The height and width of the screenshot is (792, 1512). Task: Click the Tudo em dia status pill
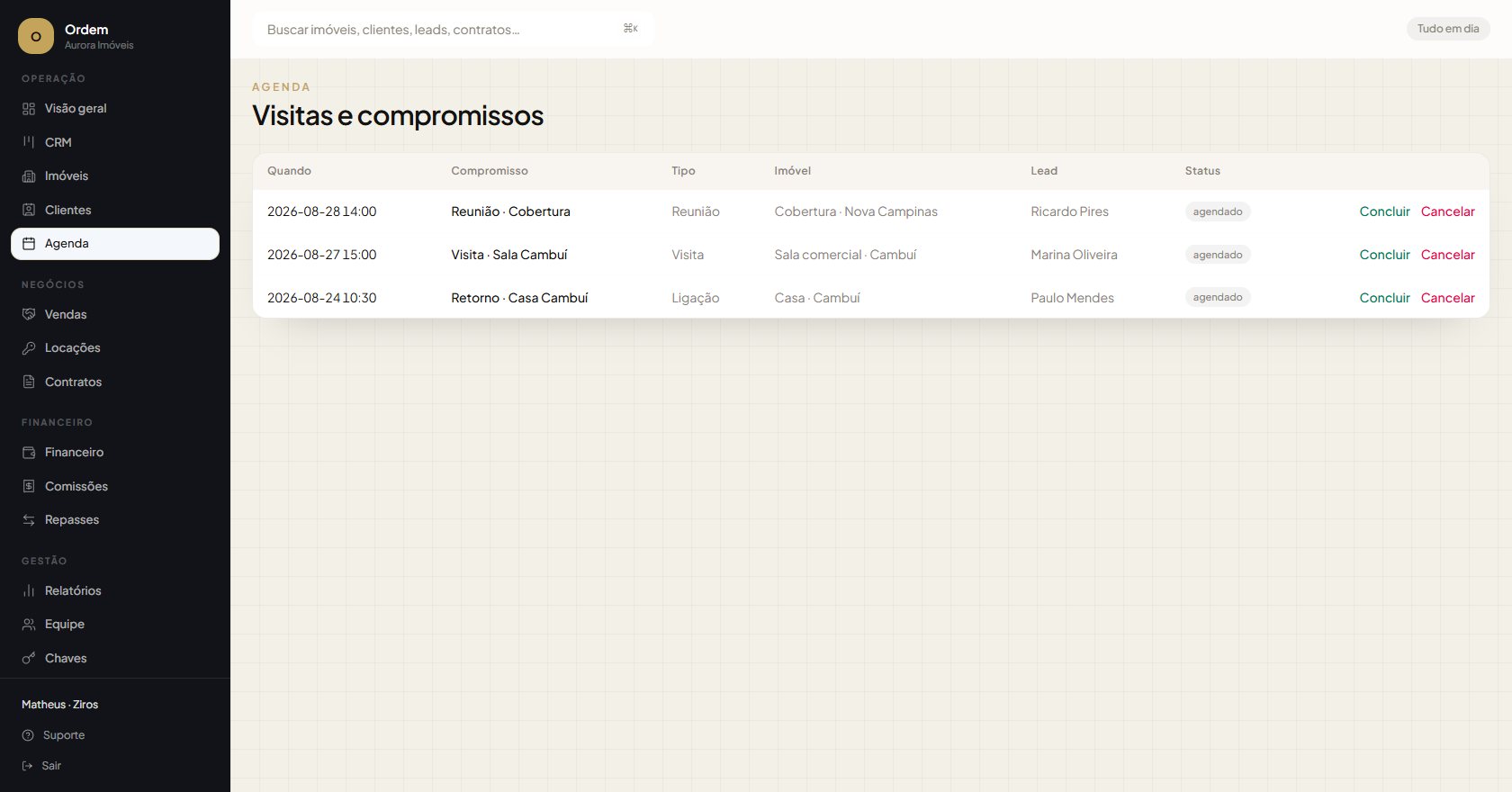[1448, 29]
